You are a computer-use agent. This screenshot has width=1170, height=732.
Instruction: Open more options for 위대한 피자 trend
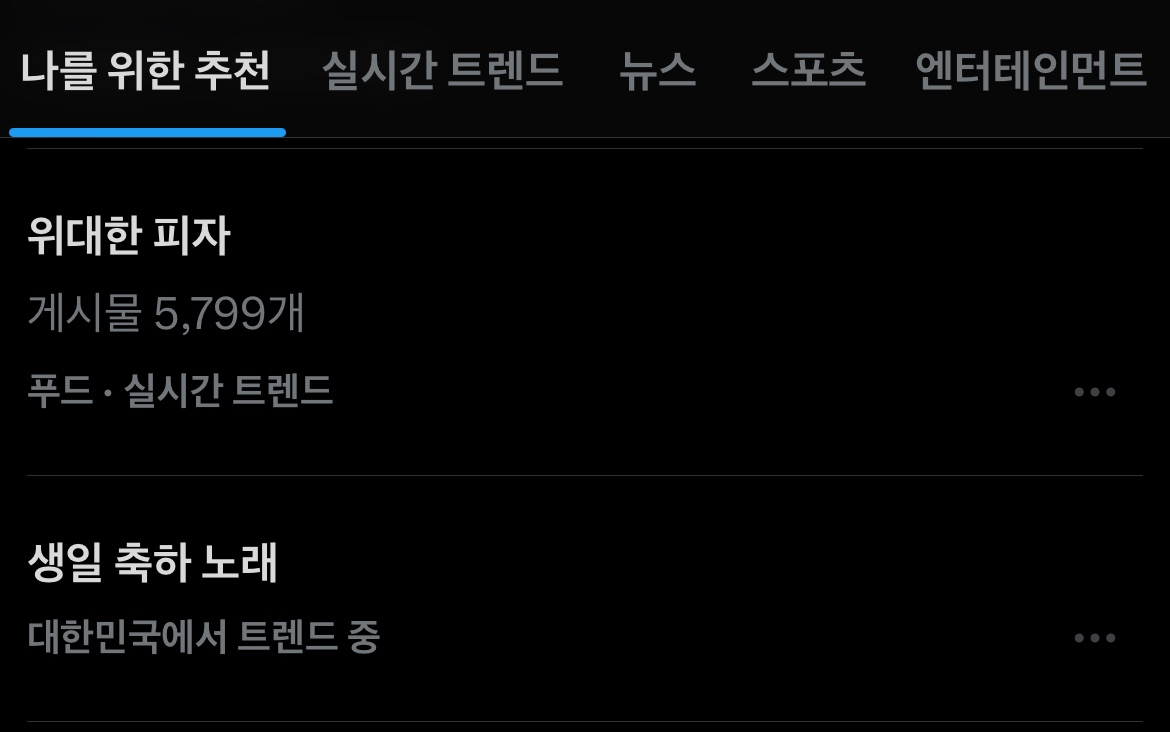(1095, 392)
